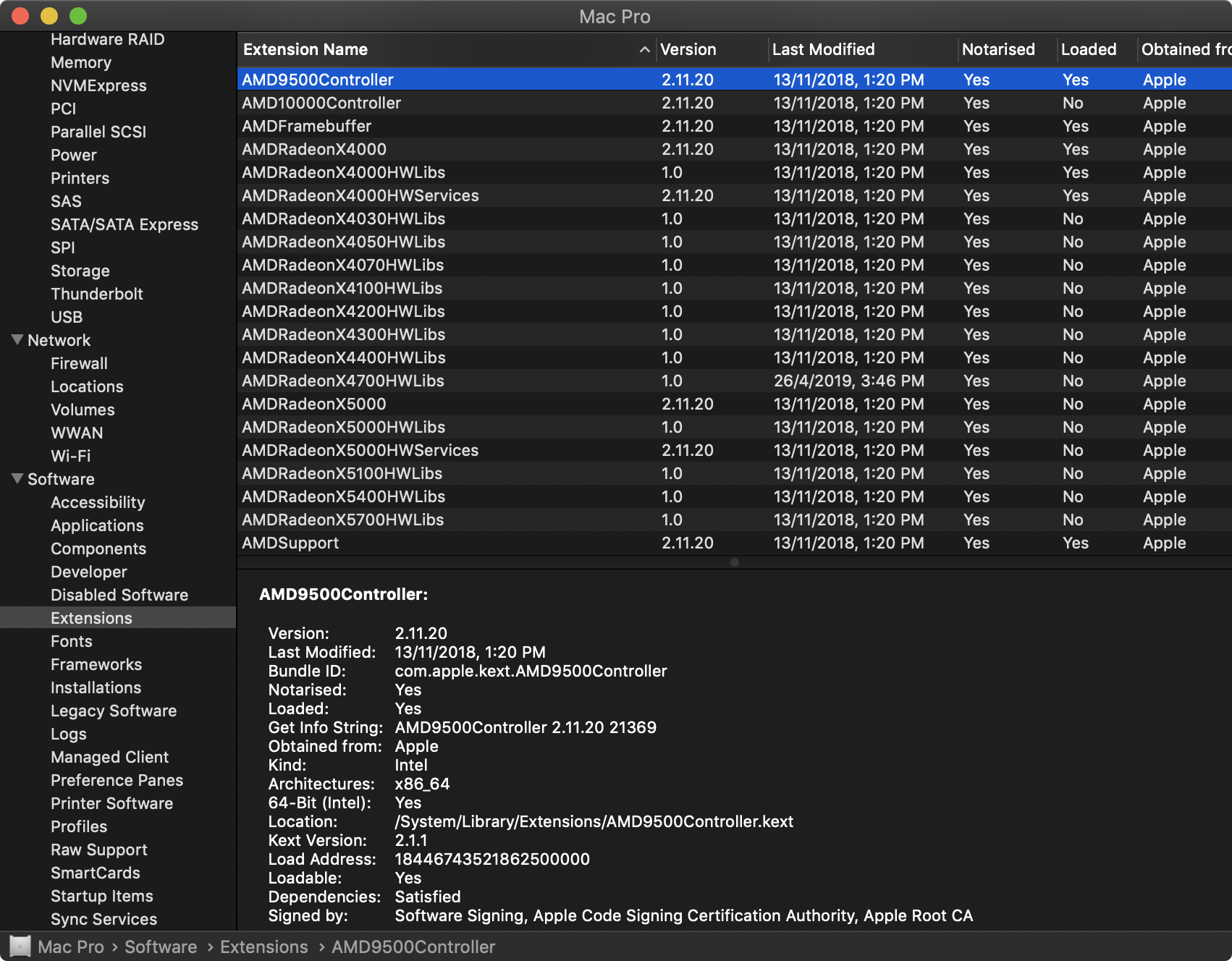Open Legacy Software in sidebar
This screenshot has height=961, width=1232.
pos(114,711)
